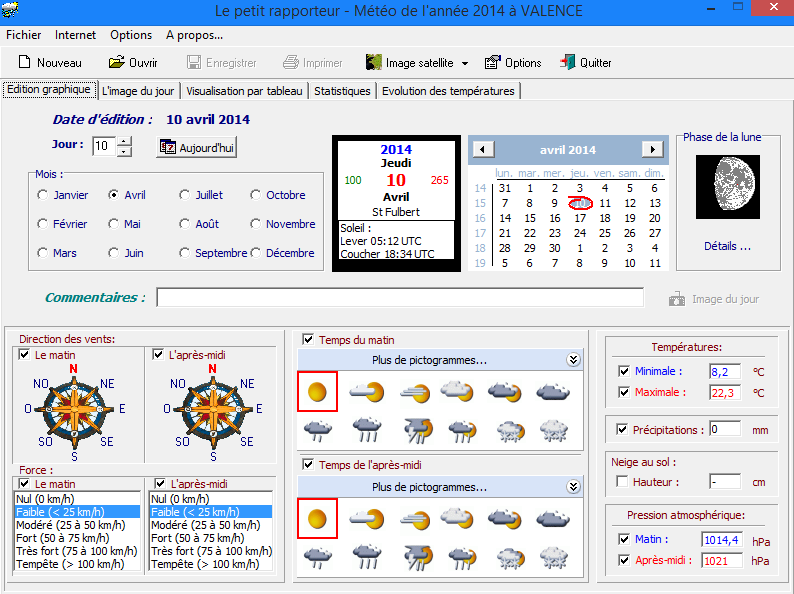The width and height of the screenshot is (794, 594).
Task: Click the moon phase image
Action: (728, 187)
